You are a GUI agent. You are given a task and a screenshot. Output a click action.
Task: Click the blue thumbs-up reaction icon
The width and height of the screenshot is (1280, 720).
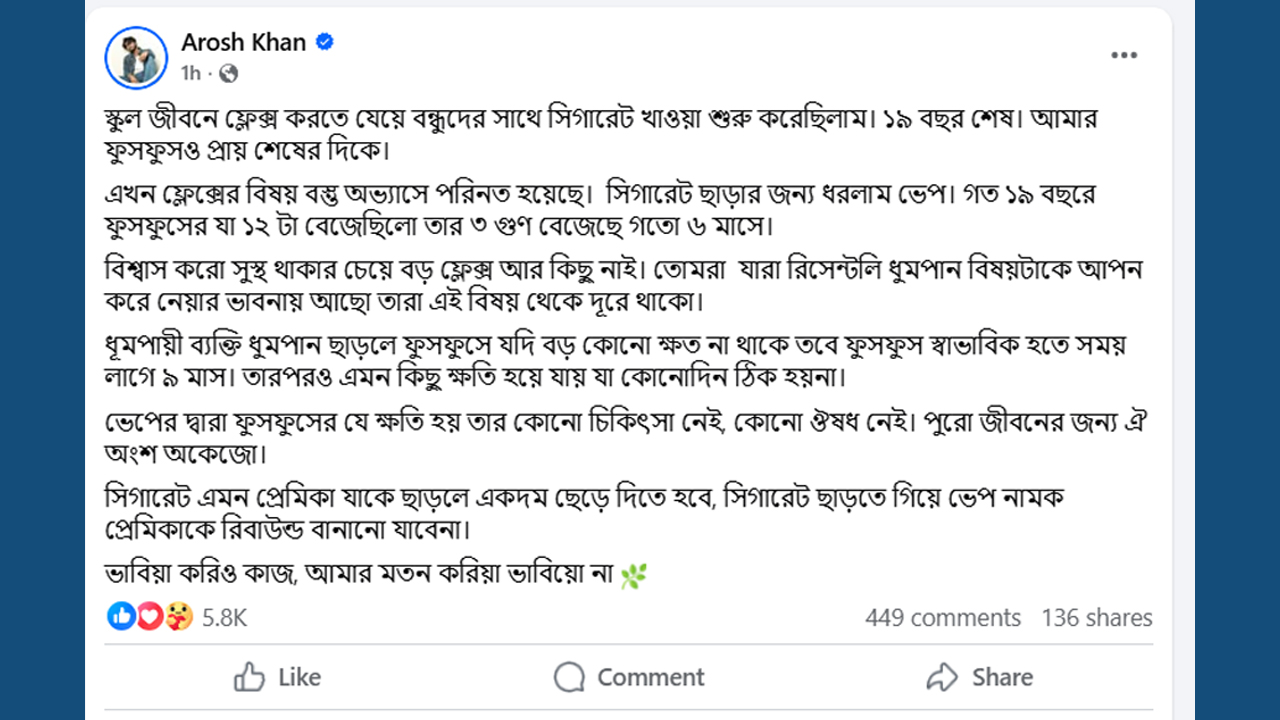click(121, 617)
